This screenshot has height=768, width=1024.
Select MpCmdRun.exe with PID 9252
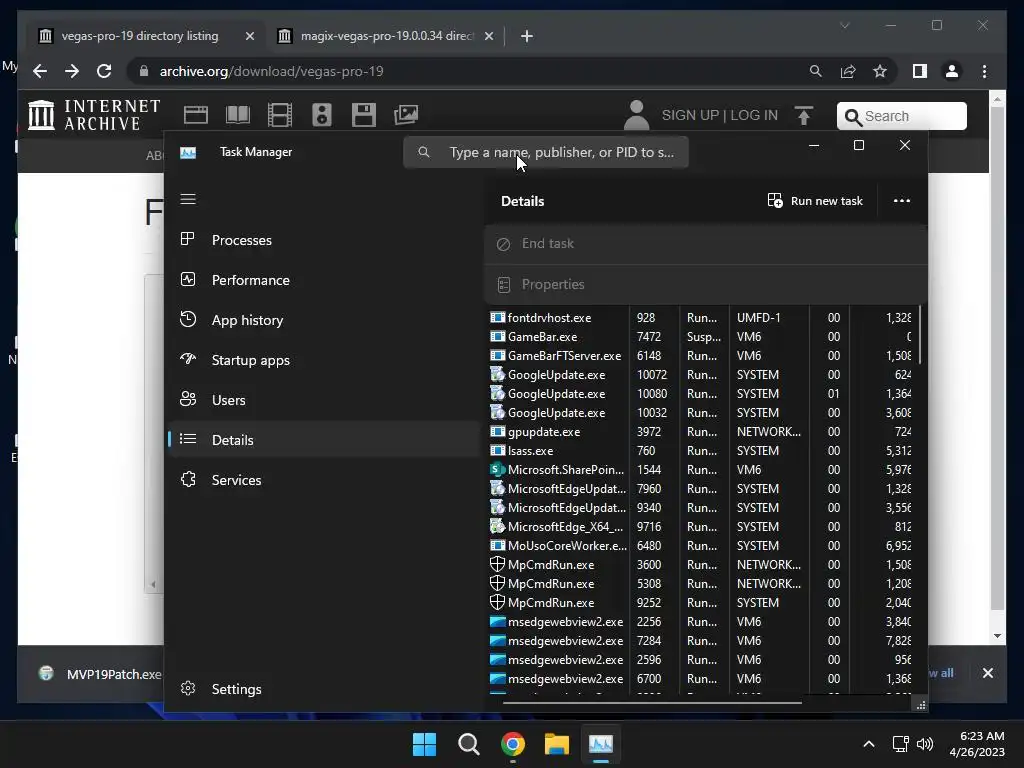[701, 602]
